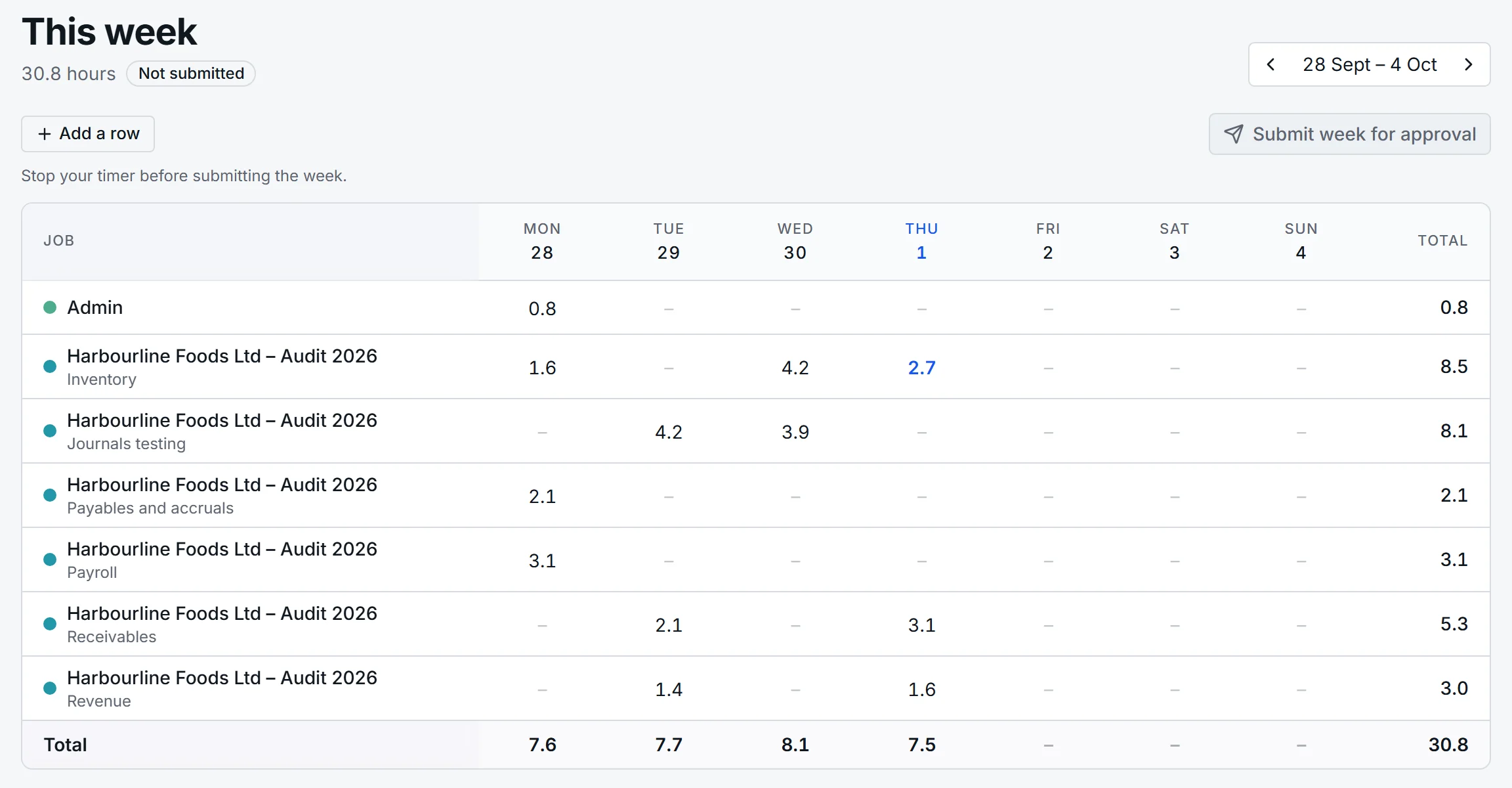The width and height of the screenshot is (1512, 788).
Task: Edit Revenue Thursday hours 1.6
Action: [921, 689]
